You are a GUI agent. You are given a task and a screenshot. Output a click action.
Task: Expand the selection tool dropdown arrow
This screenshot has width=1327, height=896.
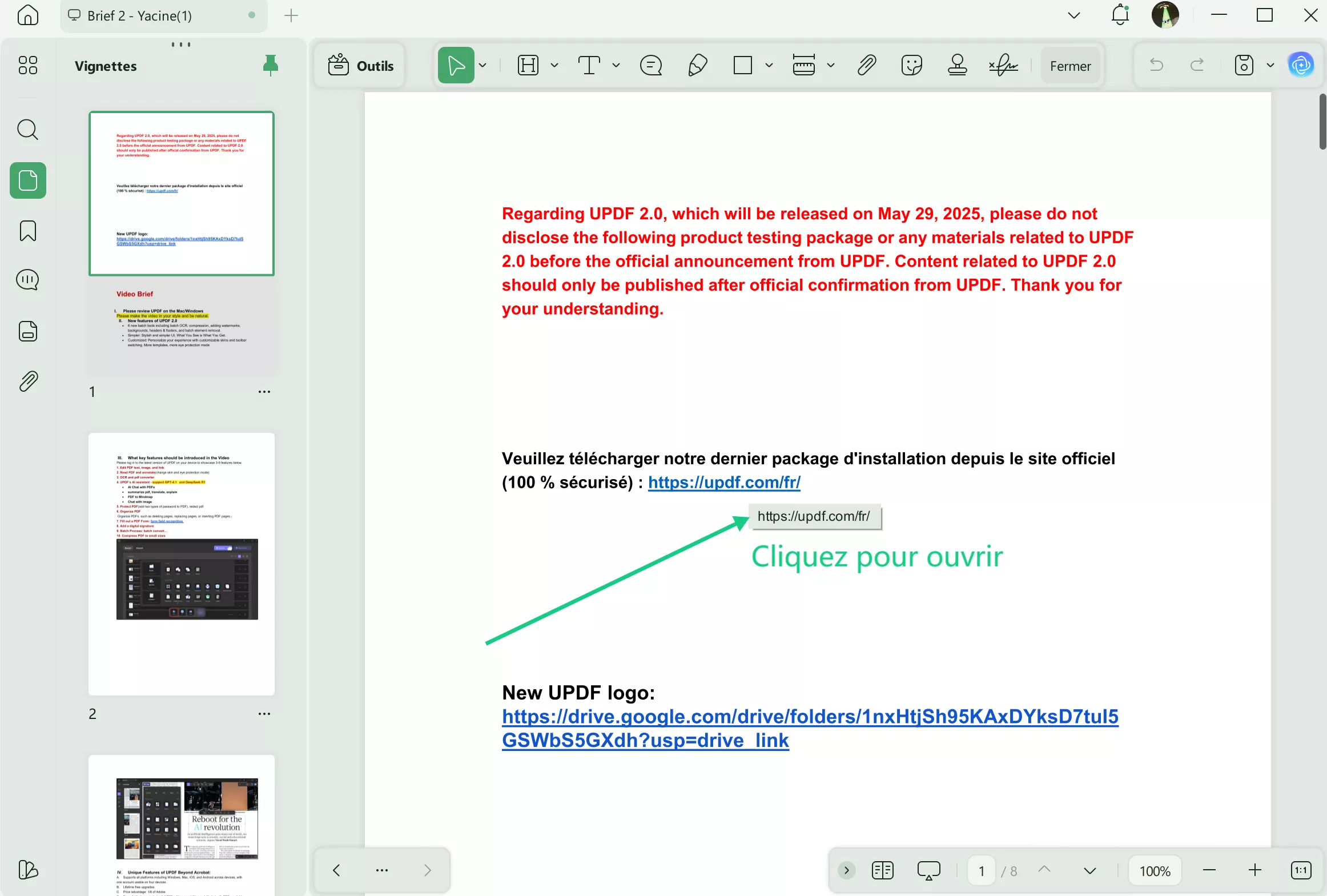482,65
